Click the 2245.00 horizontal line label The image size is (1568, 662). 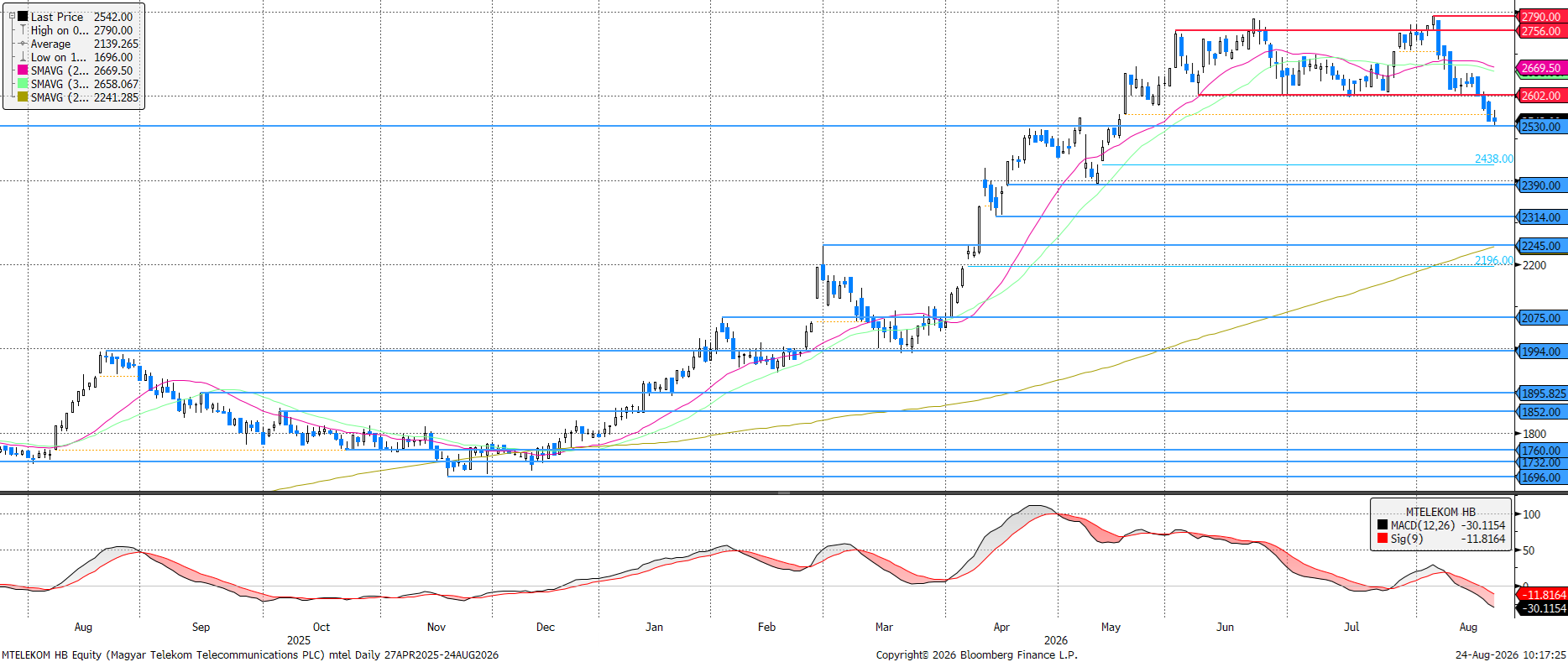[1541, 246]
